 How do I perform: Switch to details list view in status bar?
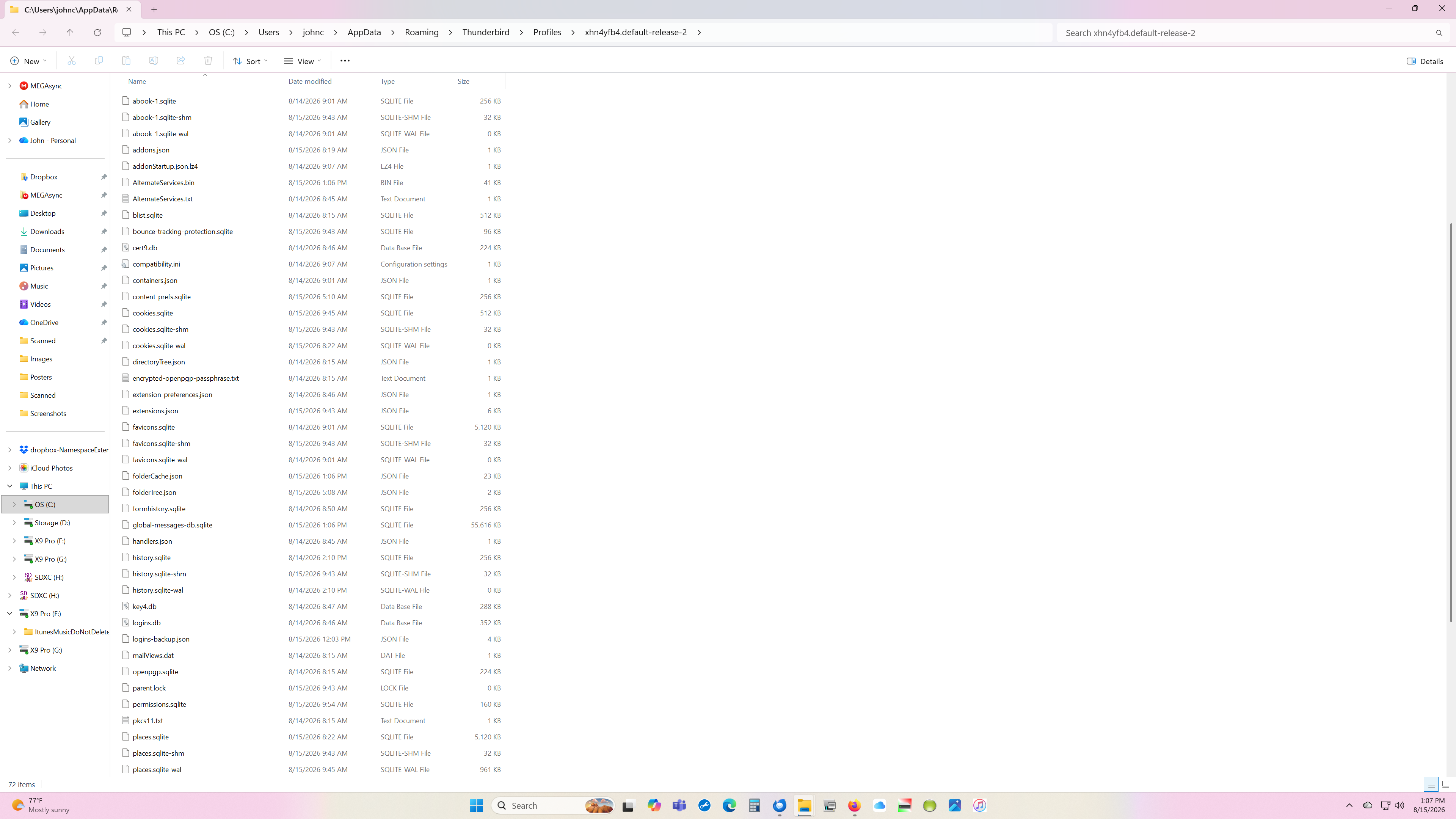pyautogui.click(x=1431, y=784)
